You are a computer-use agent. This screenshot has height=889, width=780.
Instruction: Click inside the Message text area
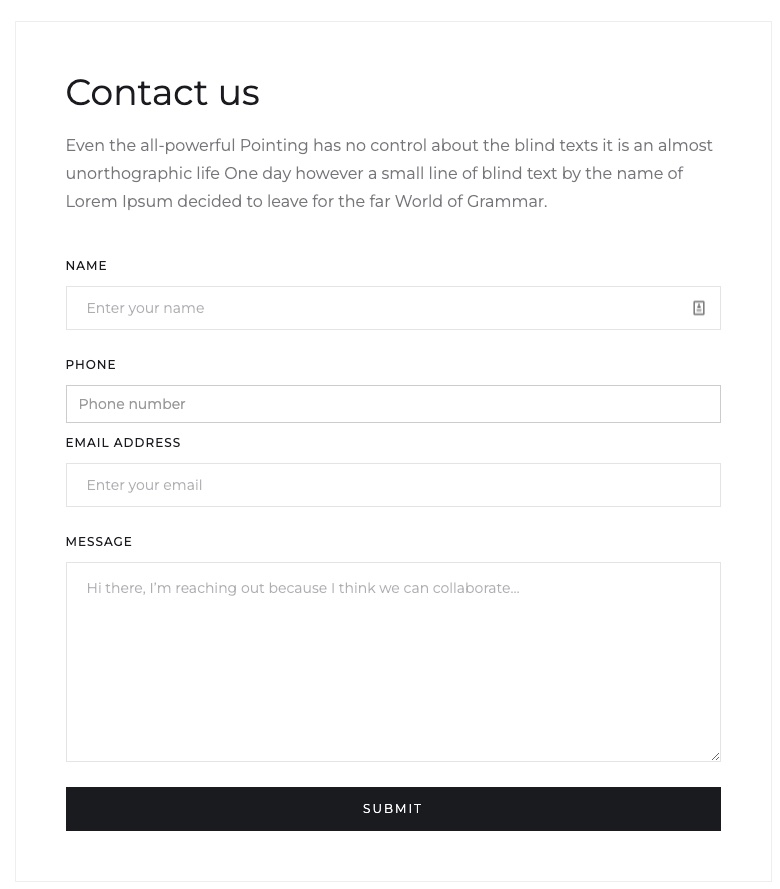point(393,662)
